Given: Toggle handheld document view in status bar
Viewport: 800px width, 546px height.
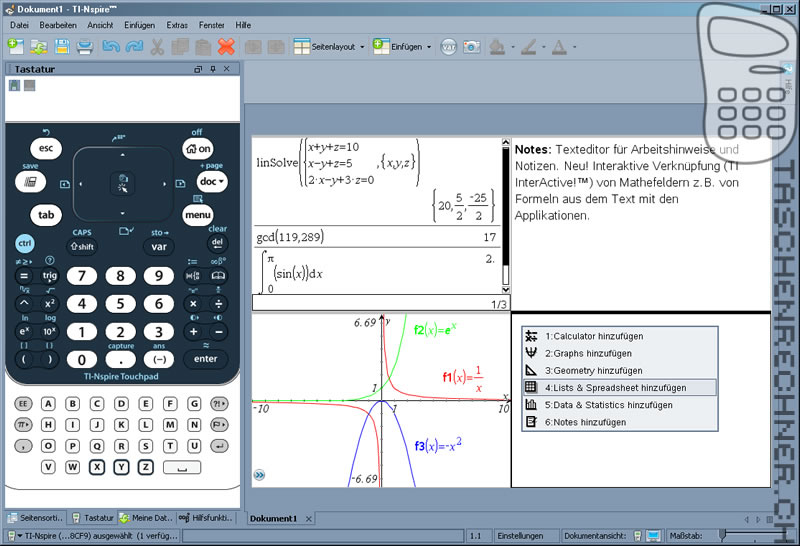Looking at the screenshot, I should [636, 537].
